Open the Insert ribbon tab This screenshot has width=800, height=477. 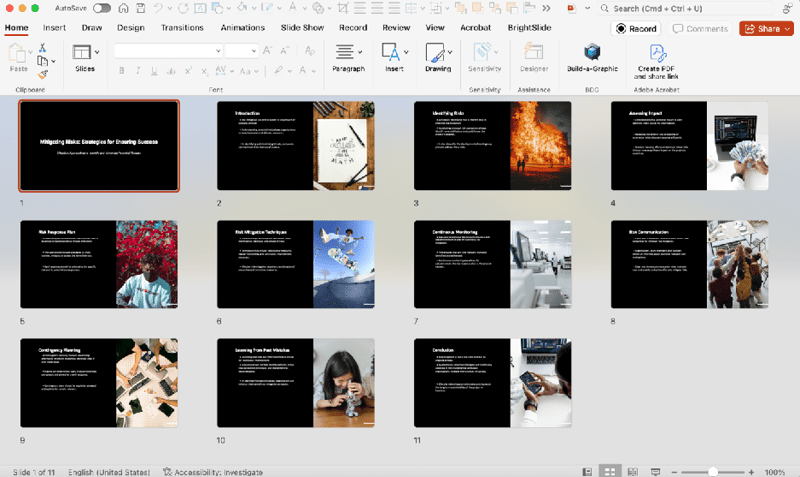[54, 28]
